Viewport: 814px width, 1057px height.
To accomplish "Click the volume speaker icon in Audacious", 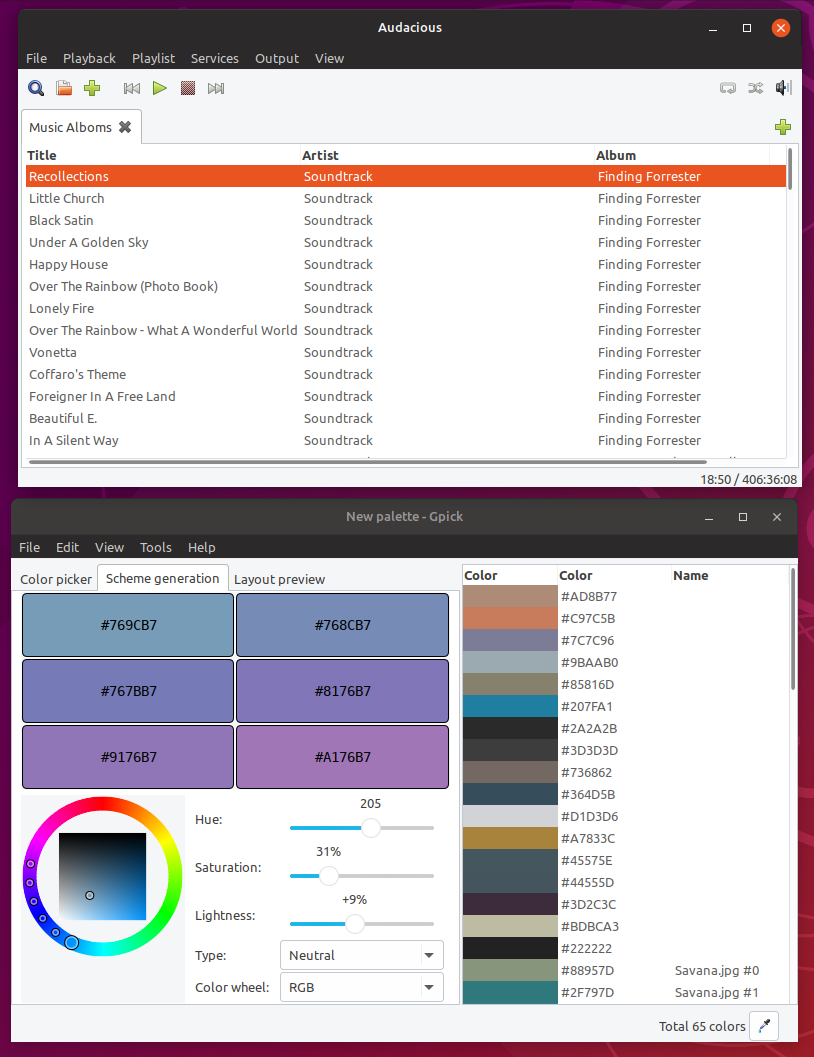I will tap(783, 88).
